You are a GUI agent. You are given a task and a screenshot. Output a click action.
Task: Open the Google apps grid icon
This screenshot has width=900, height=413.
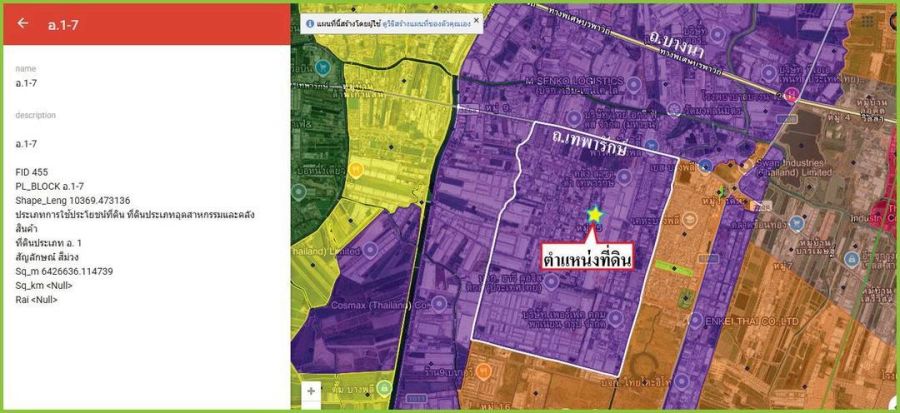tap(868, 21)
